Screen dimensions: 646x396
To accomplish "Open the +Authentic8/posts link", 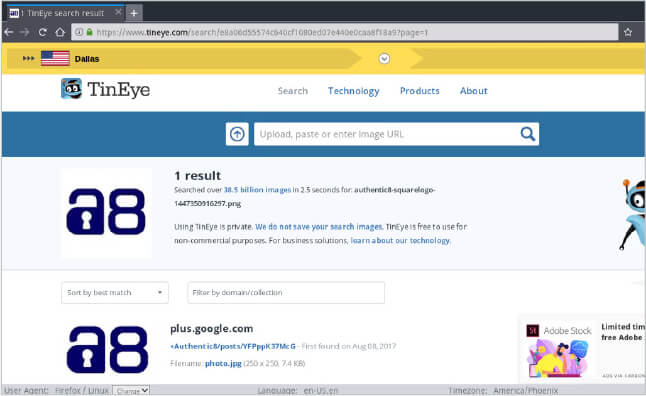I will click(x=233, y=347).
